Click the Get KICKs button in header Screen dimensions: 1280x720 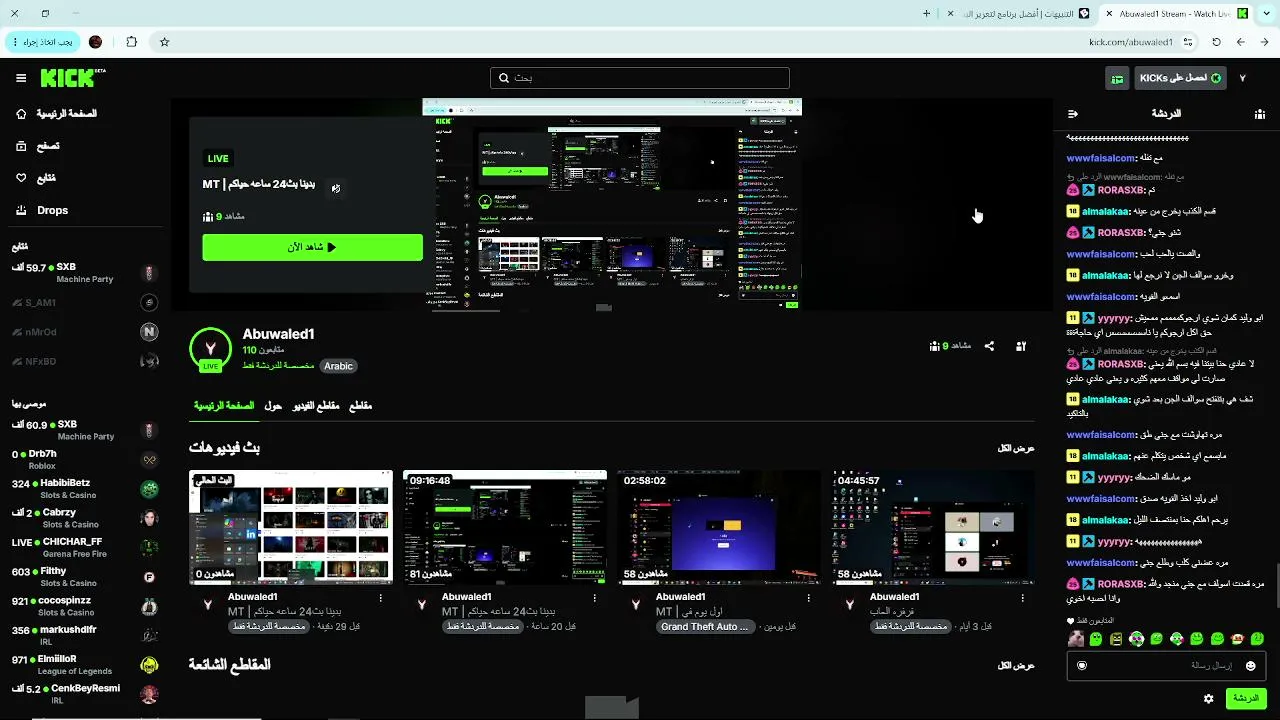[1180, 78]
